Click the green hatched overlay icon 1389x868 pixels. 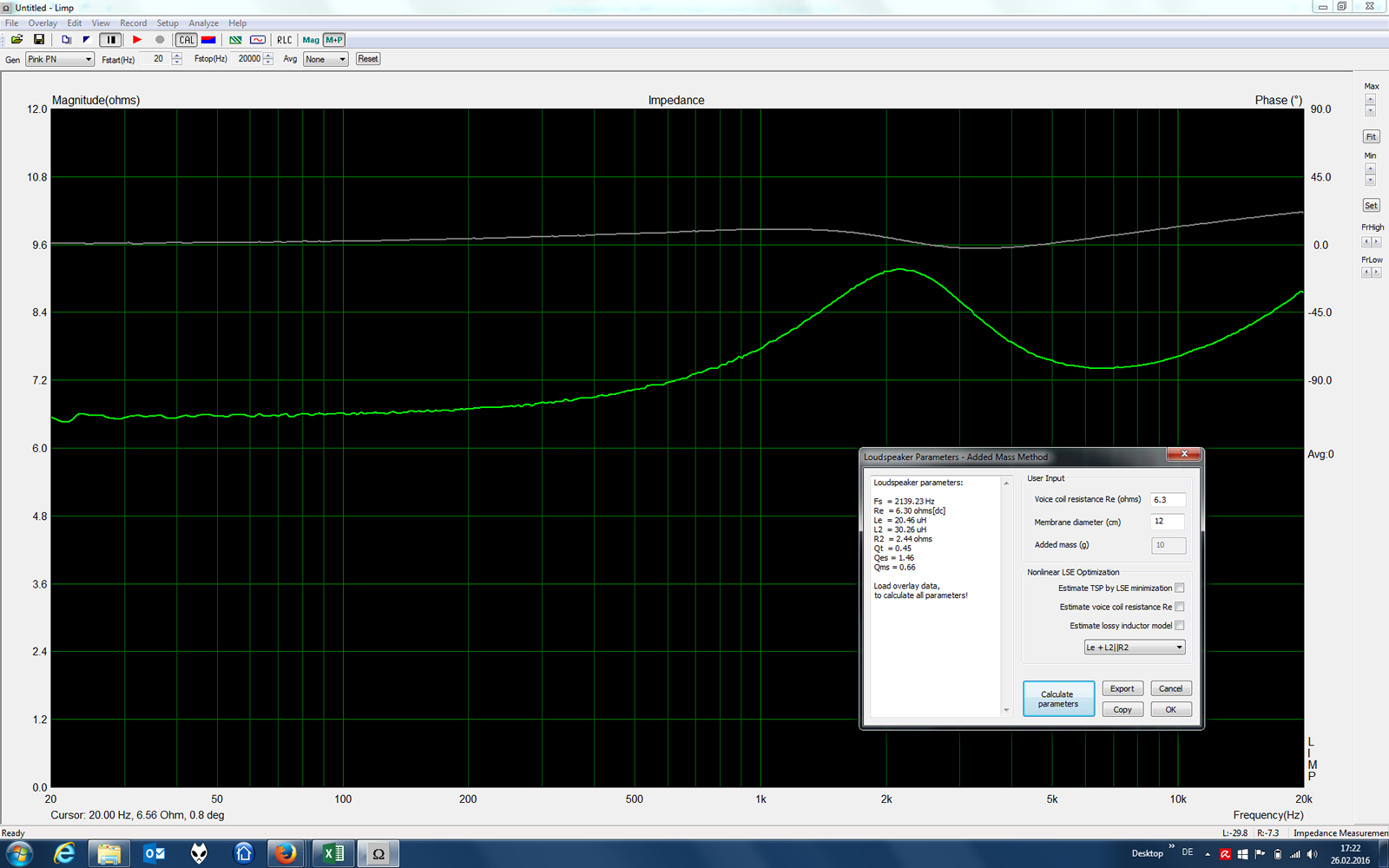(x=235, y=40)
